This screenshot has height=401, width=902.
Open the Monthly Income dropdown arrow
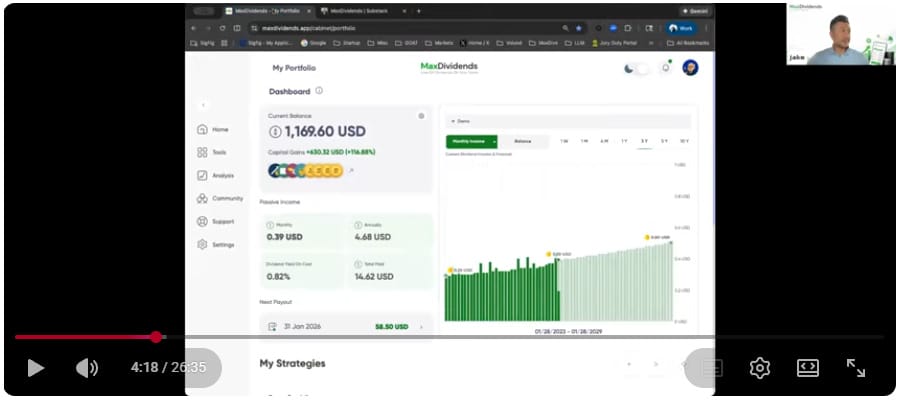click(494, 142)
